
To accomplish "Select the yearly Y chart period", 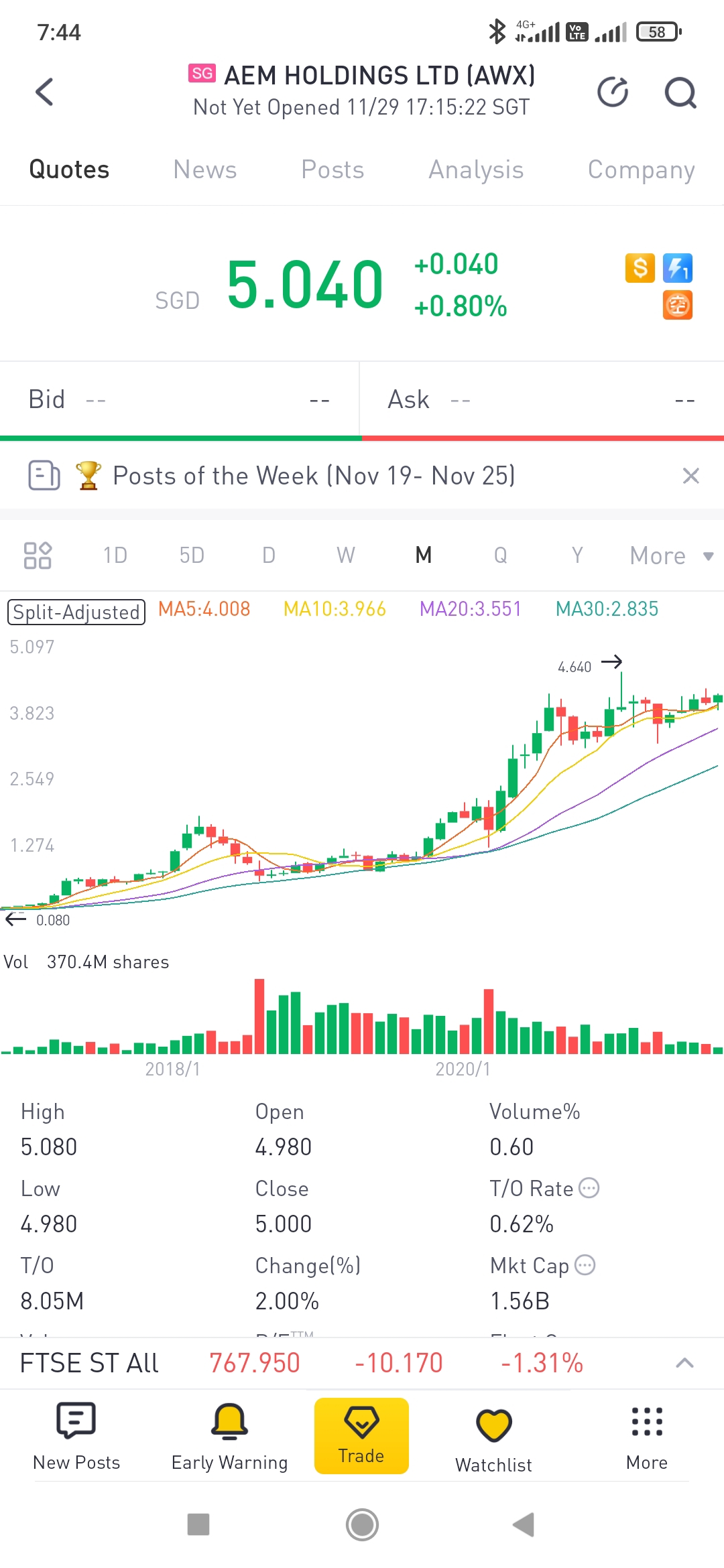I will [577, 556].
